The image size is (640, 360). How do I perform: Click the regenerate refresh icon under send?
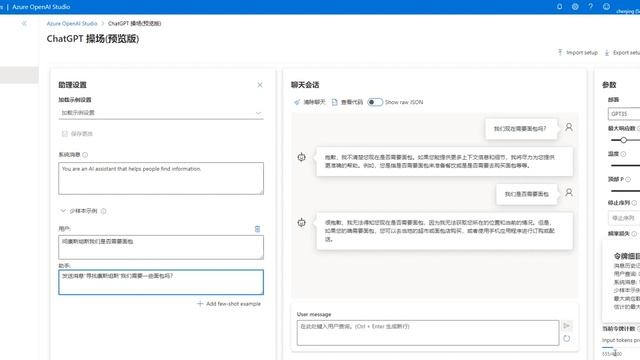(567, 338)
